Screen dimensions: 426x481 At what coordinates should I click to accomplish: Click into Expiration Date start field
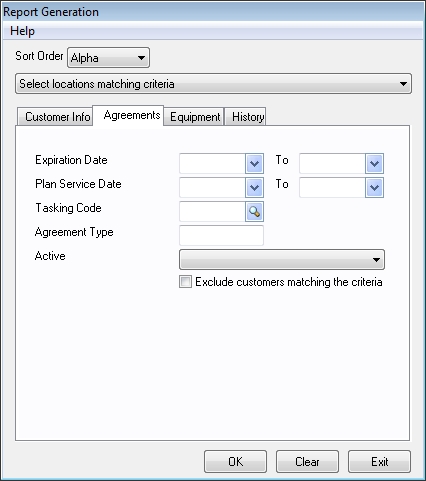click(212, 163)
